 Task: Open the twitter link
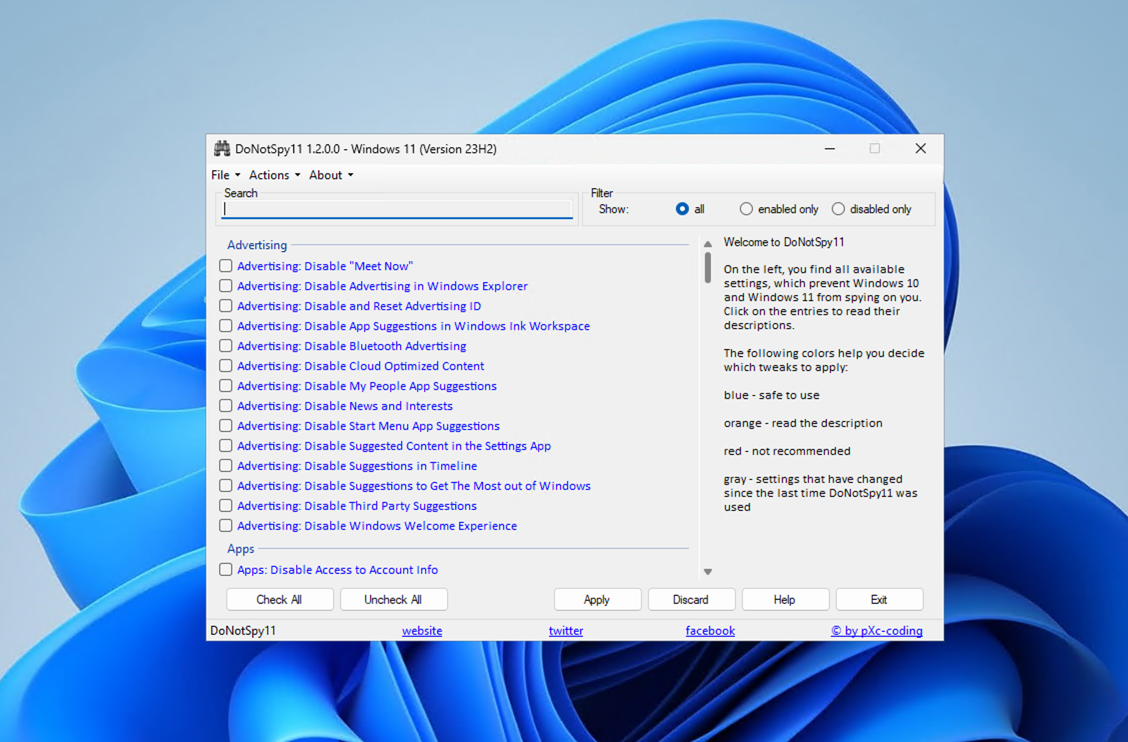[x=566, y=630]
